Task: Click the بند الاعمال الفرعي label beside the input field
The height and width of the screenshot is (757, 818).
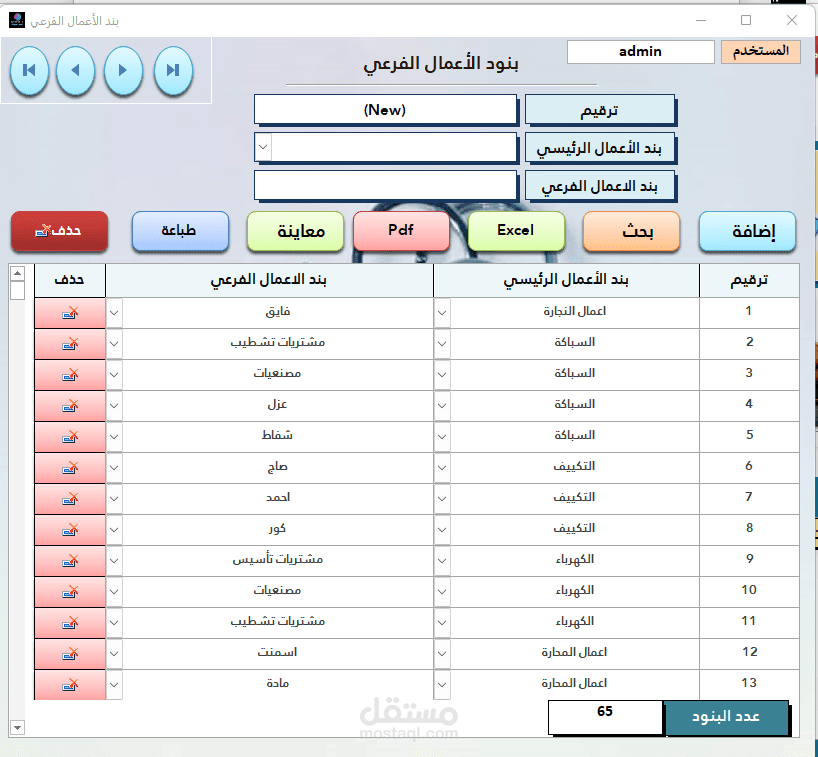Action: 600,186
